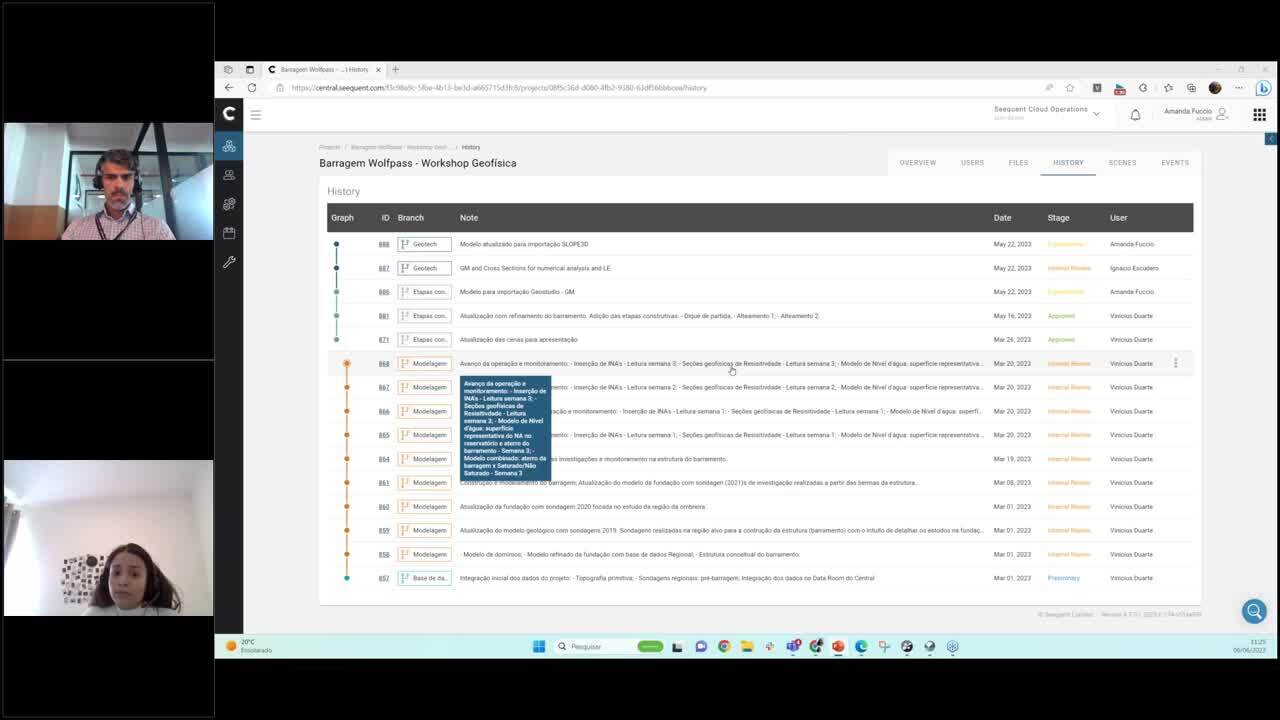This screenshot has height=720, width=1280.
Task: Switch to the Files tab
Action: pyautogui.click(x=1018, y=163)
